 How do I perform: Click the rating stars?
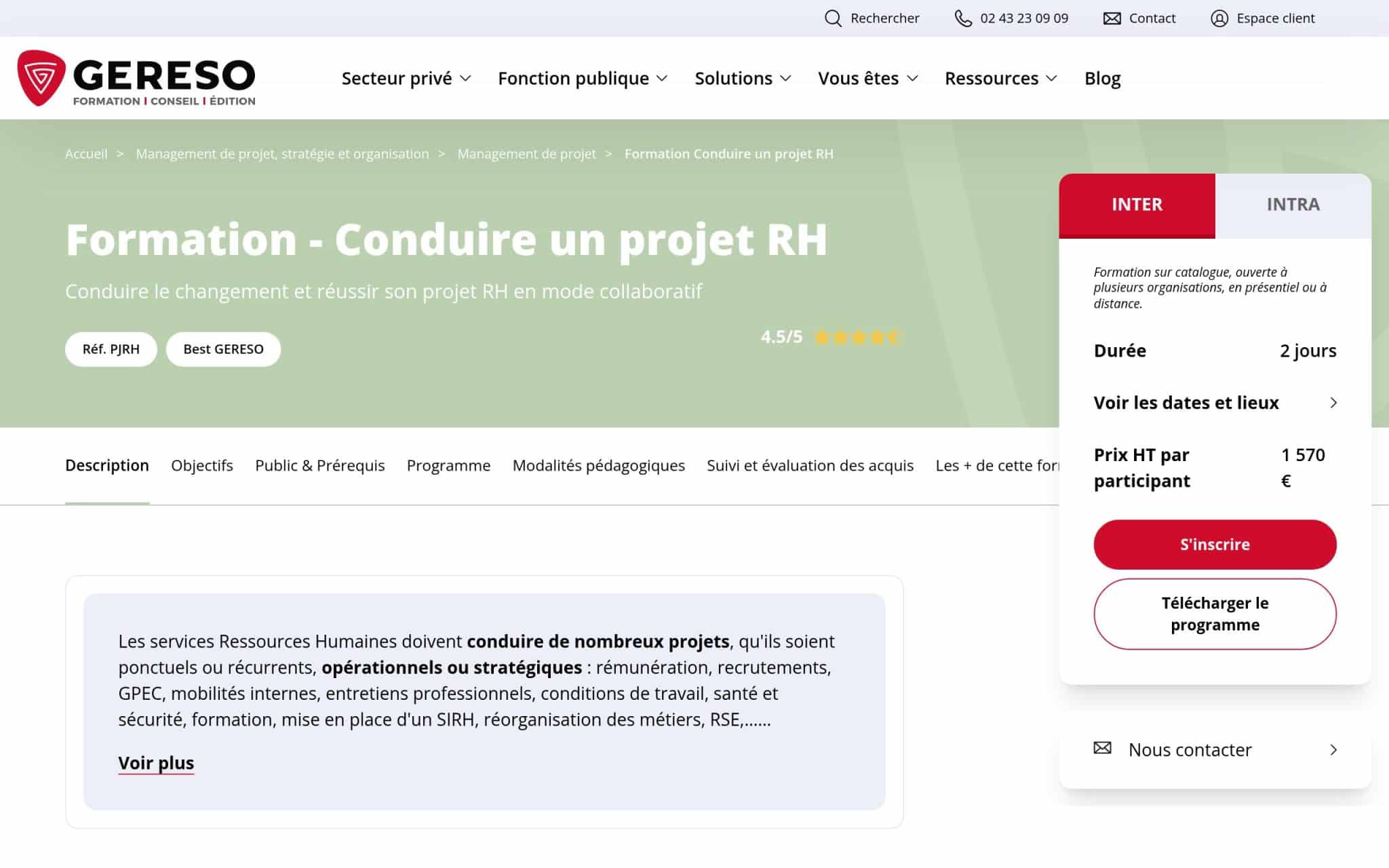coord(858,337)
